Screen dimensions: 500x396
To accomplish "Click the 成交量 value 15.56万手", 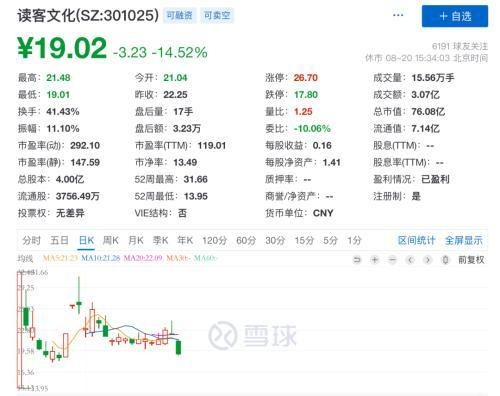I will coord(433,78).
